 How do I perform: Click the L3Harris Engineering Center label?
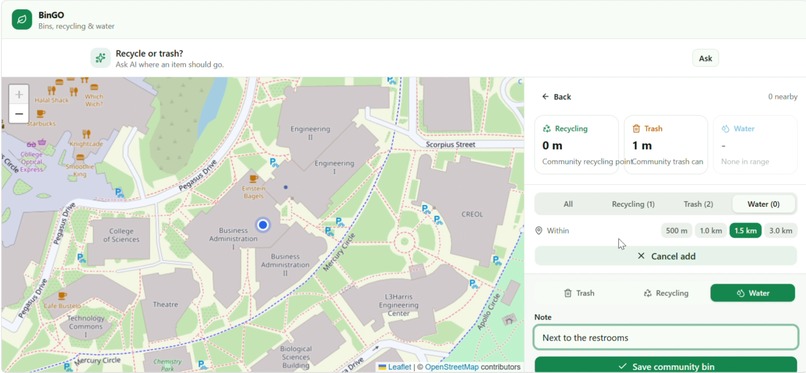coord(399,305)
